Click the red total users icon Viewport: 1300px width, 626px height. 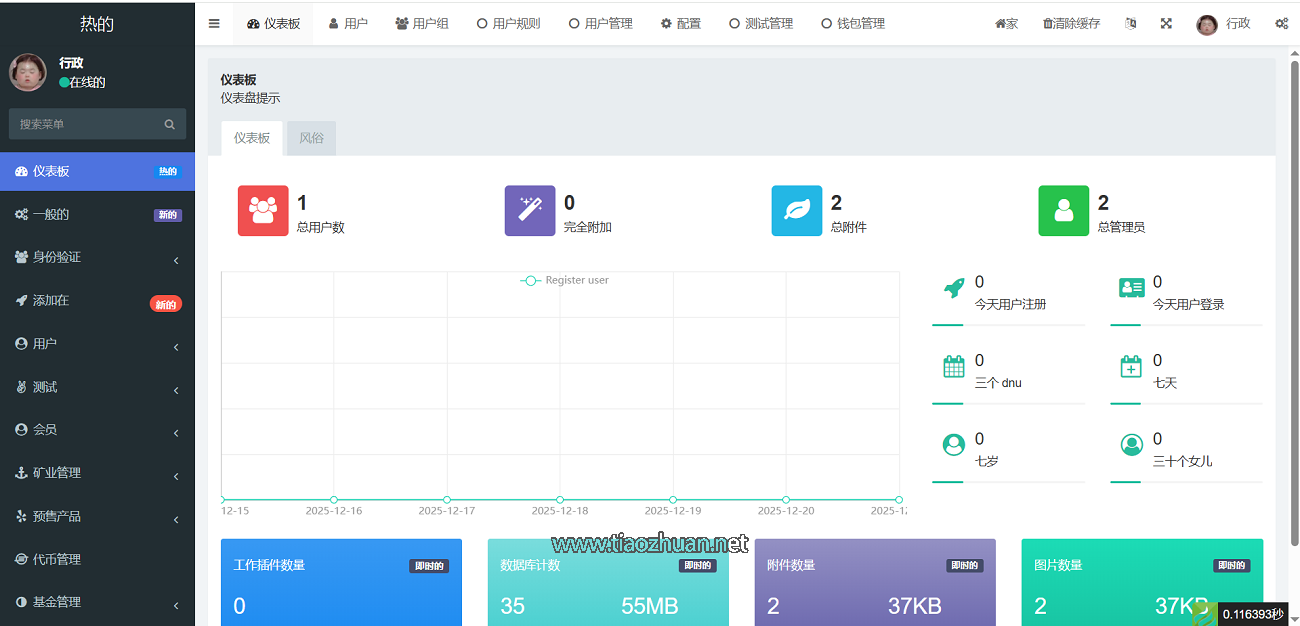(x=263, y=211)
